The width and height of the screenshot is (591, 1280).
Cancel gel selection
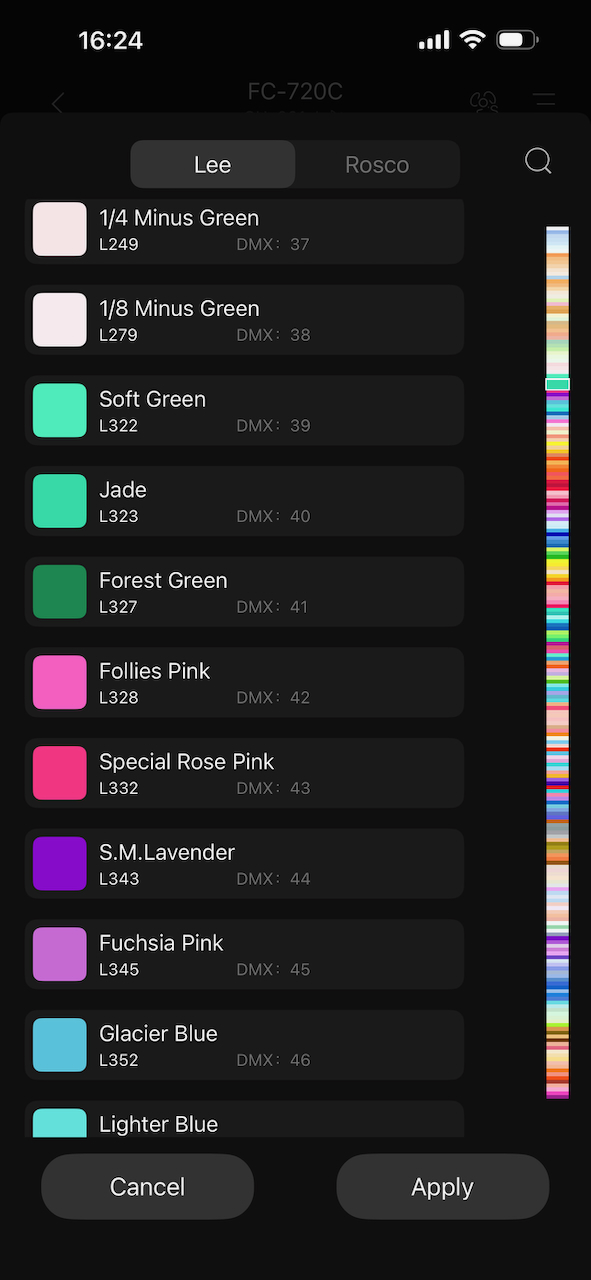click(x=147, y=1186)
